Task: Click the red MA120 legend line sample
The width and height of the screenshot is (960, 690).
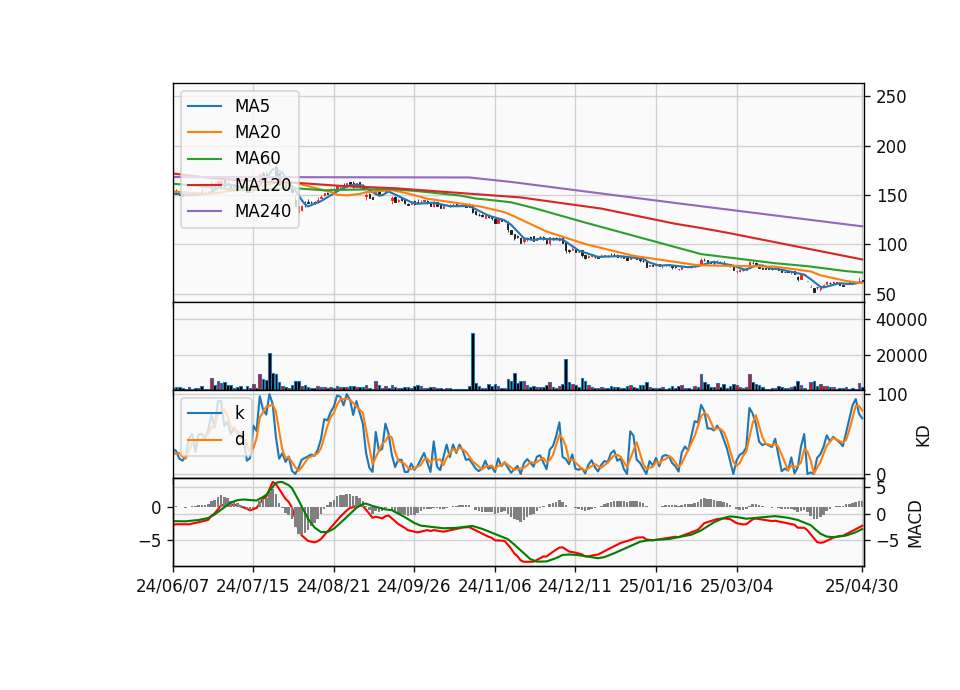Action: coord(204,185)
